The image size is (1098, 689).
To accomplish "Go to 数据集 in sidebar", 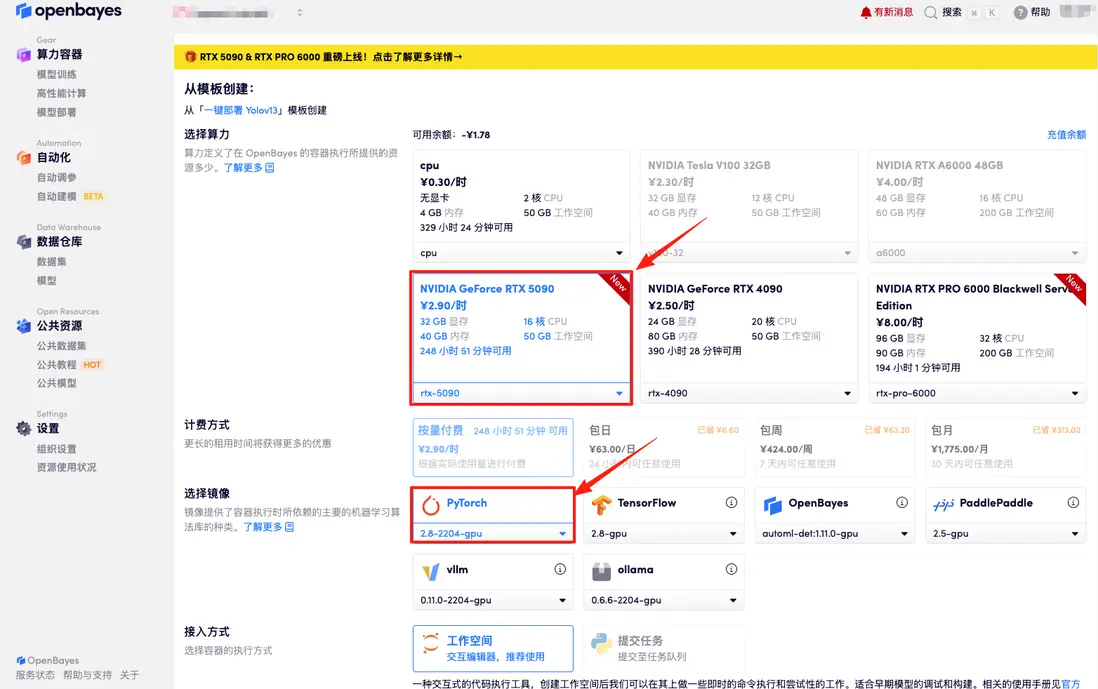I will pyautogui.click(x=52, y=261).
